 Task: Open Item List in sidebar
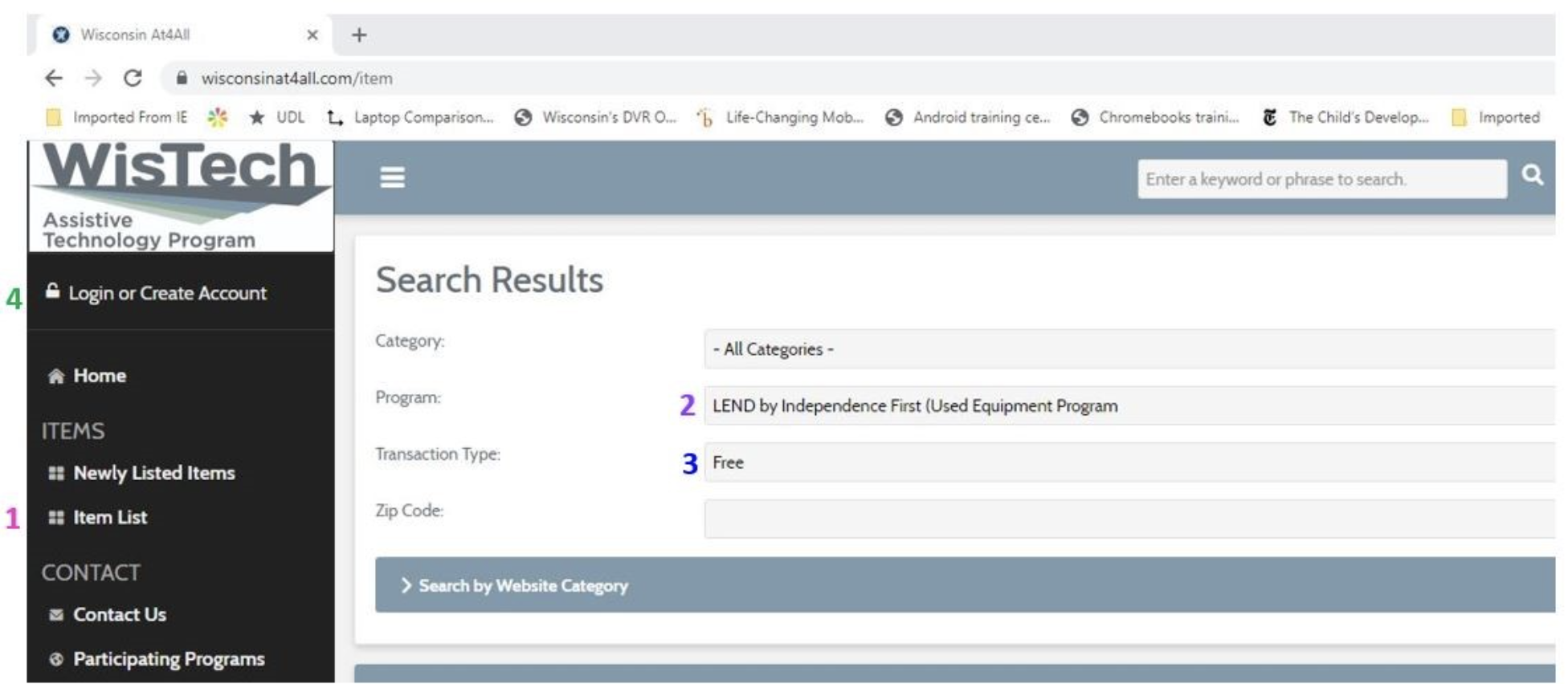tap(110, 517)
